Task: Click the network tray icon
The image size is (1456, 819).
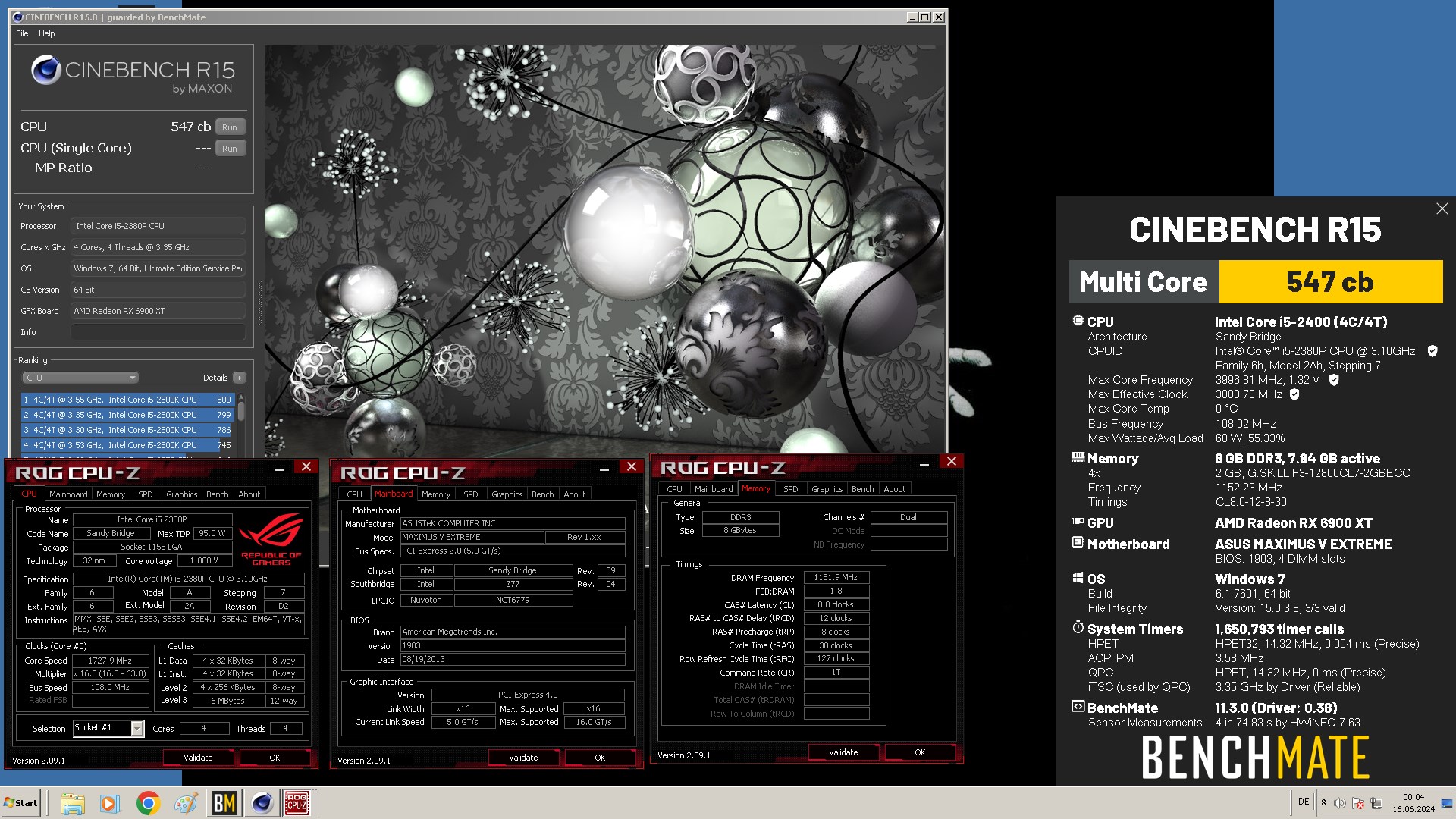Action: pos(1376,803)
